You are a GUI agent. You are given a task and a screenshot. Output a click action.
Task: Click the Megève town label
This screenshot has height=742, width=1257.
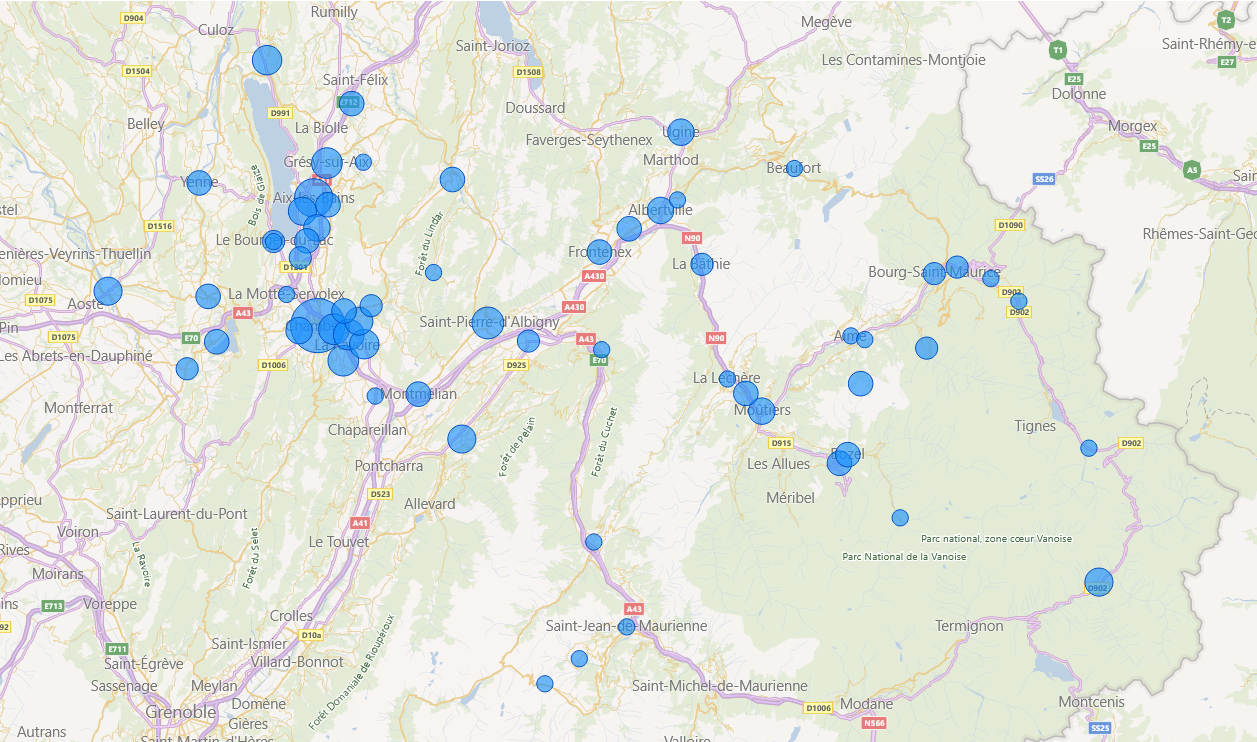tap(826, 22)
